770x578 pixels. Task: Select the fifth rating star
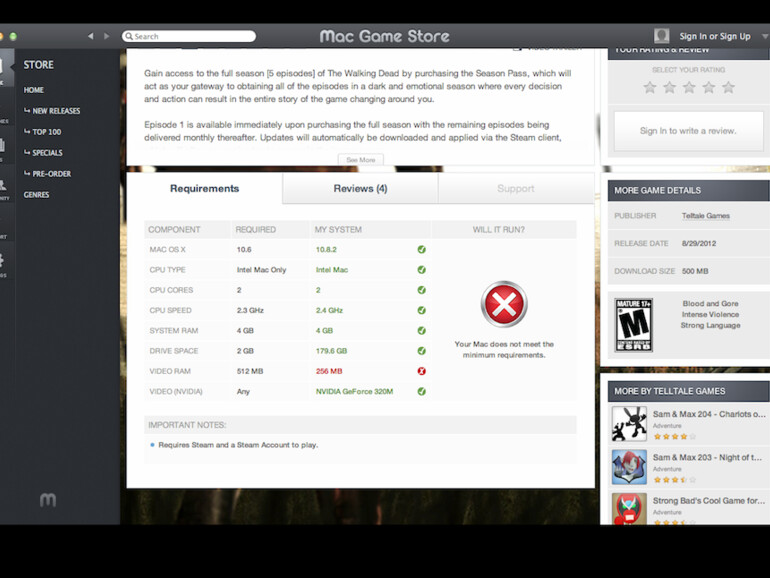[x=728, y=87]
